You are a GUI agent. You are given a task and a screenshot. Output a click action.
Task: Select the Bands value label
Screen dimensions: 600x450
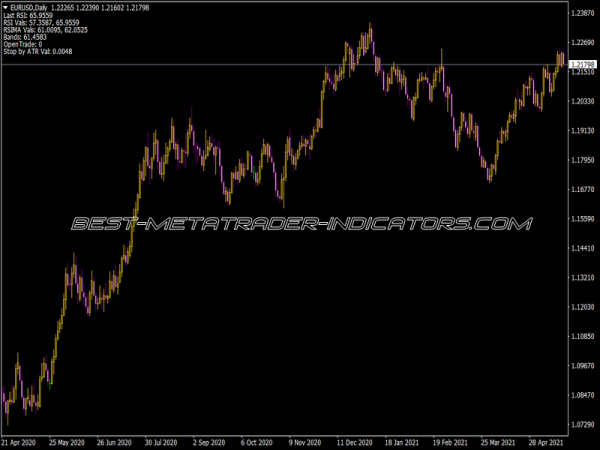pos(26,39)
